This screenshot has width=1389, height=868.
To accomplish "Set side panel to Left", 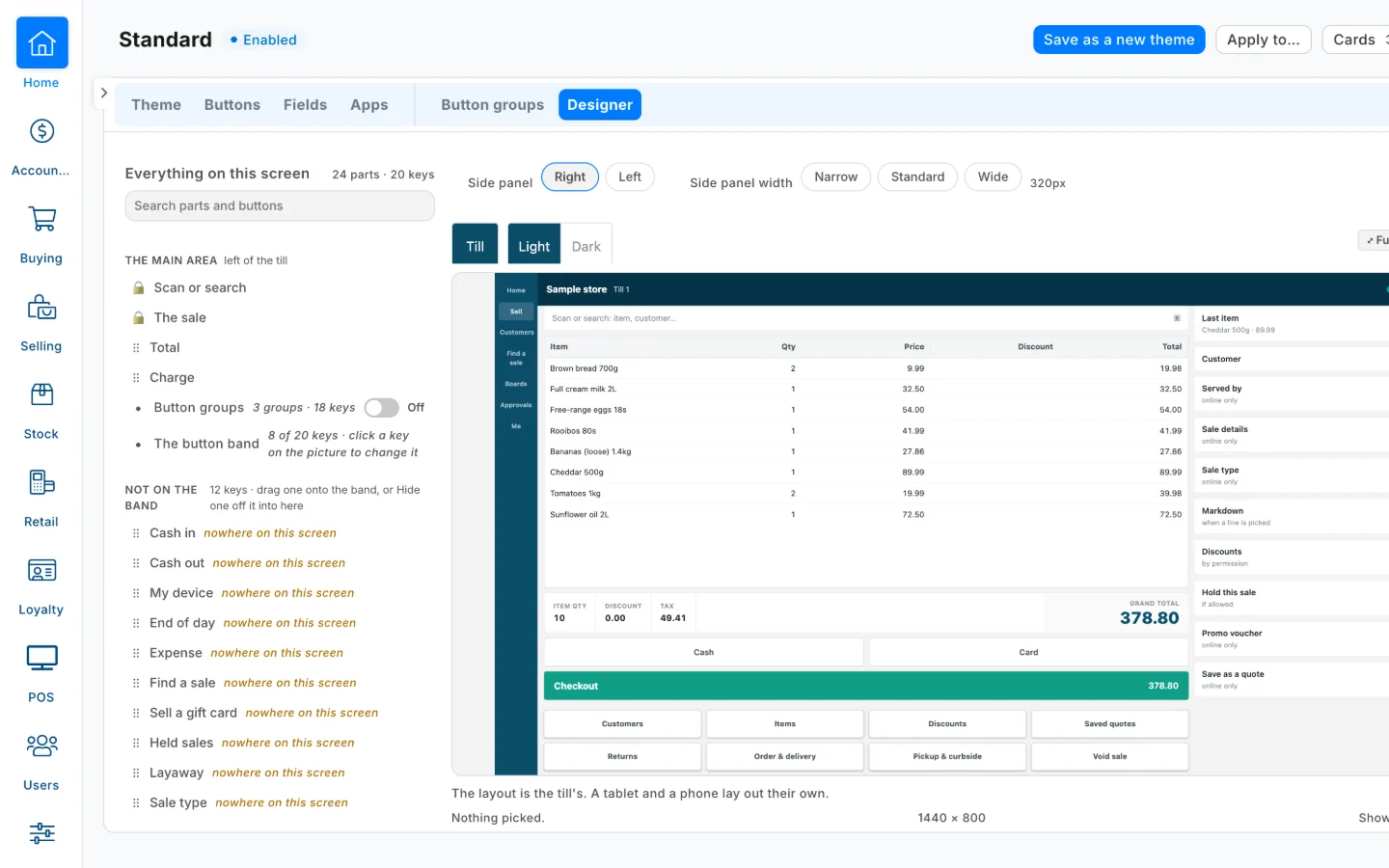I will [630, 177].
